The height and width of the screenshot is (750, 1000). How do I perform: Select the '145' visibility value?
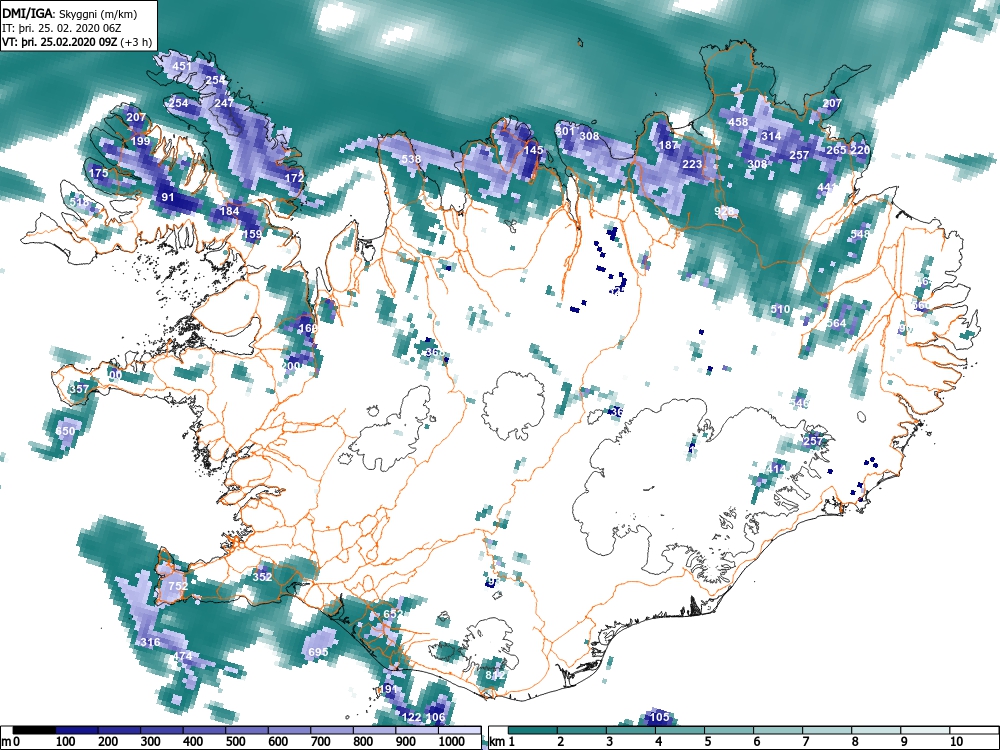533,150
